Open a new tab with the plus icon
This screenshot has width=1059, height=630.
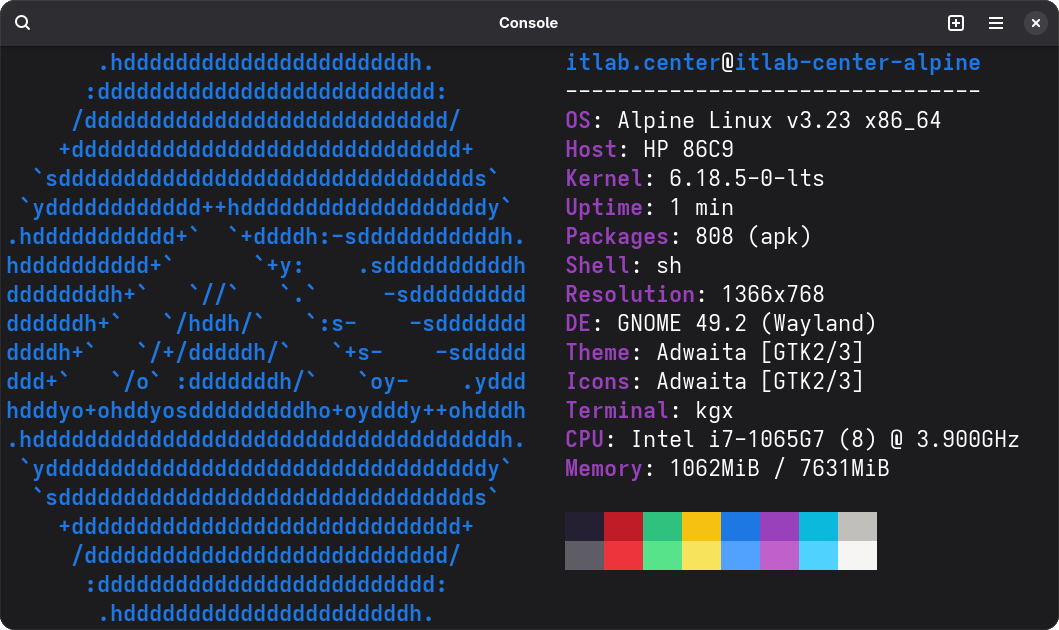pos(955,23)
